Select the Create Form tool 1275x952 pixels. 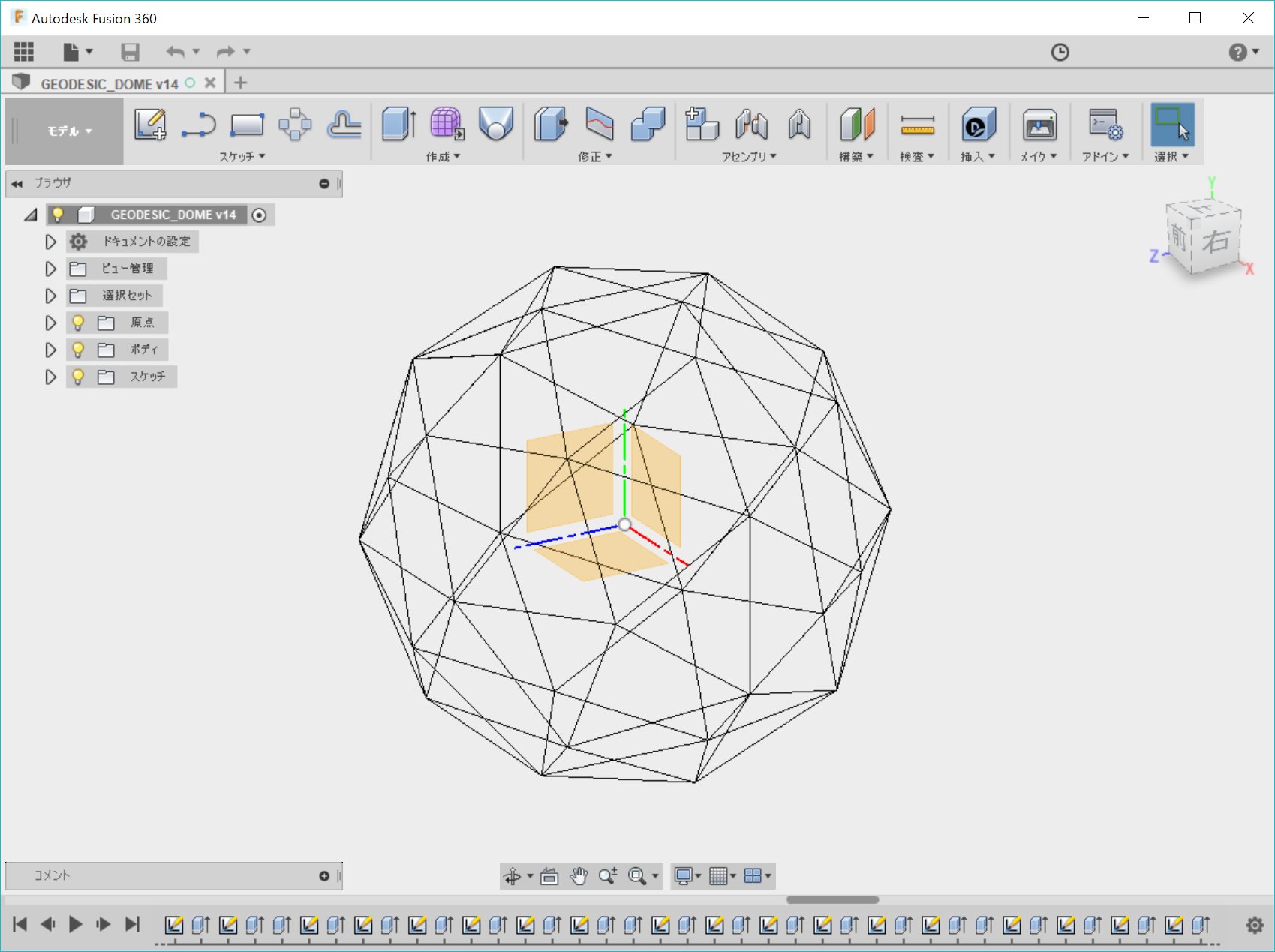click(447, 124)
